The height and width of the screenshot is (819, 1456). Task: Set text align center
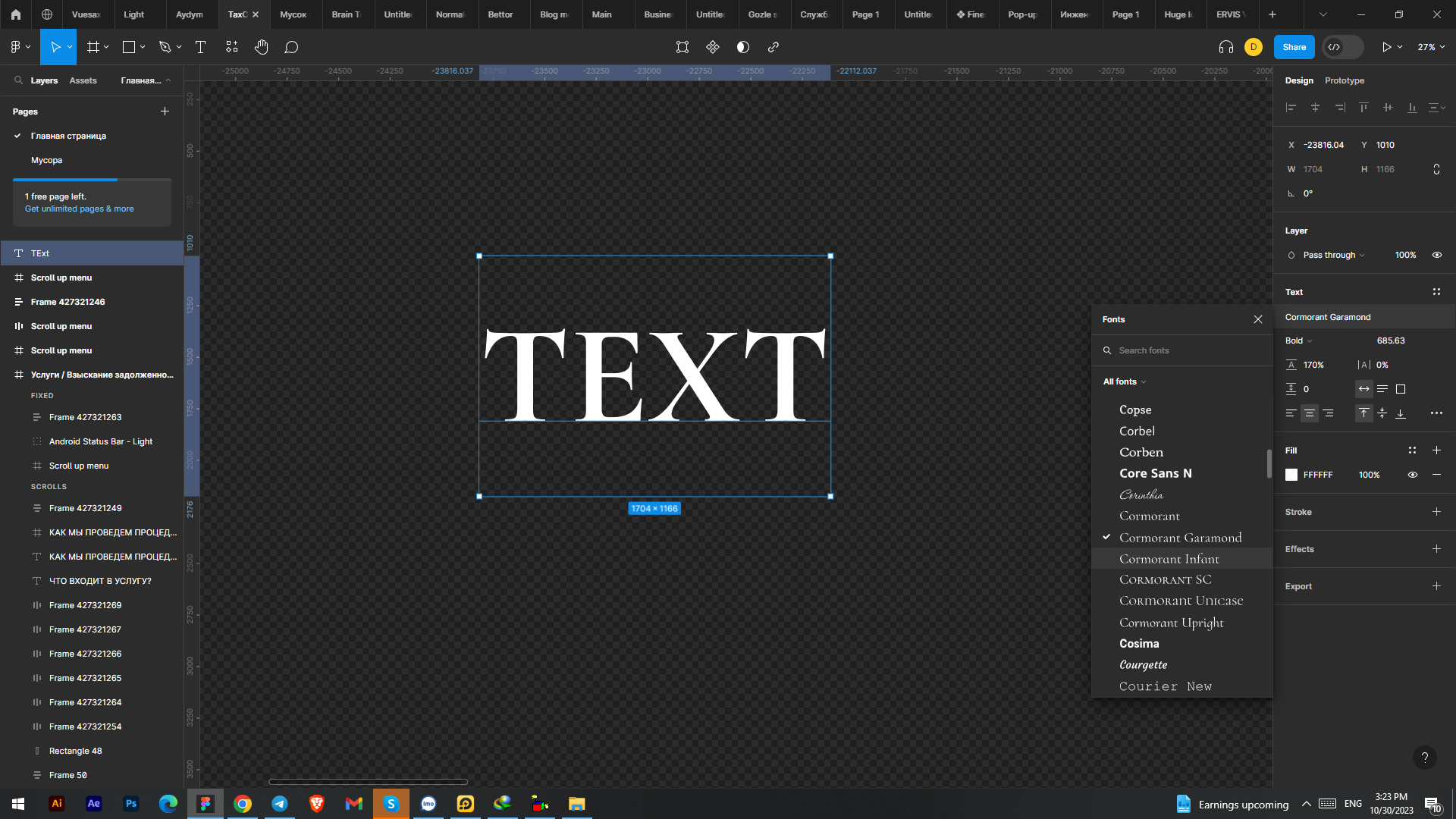pos(1310,413)
